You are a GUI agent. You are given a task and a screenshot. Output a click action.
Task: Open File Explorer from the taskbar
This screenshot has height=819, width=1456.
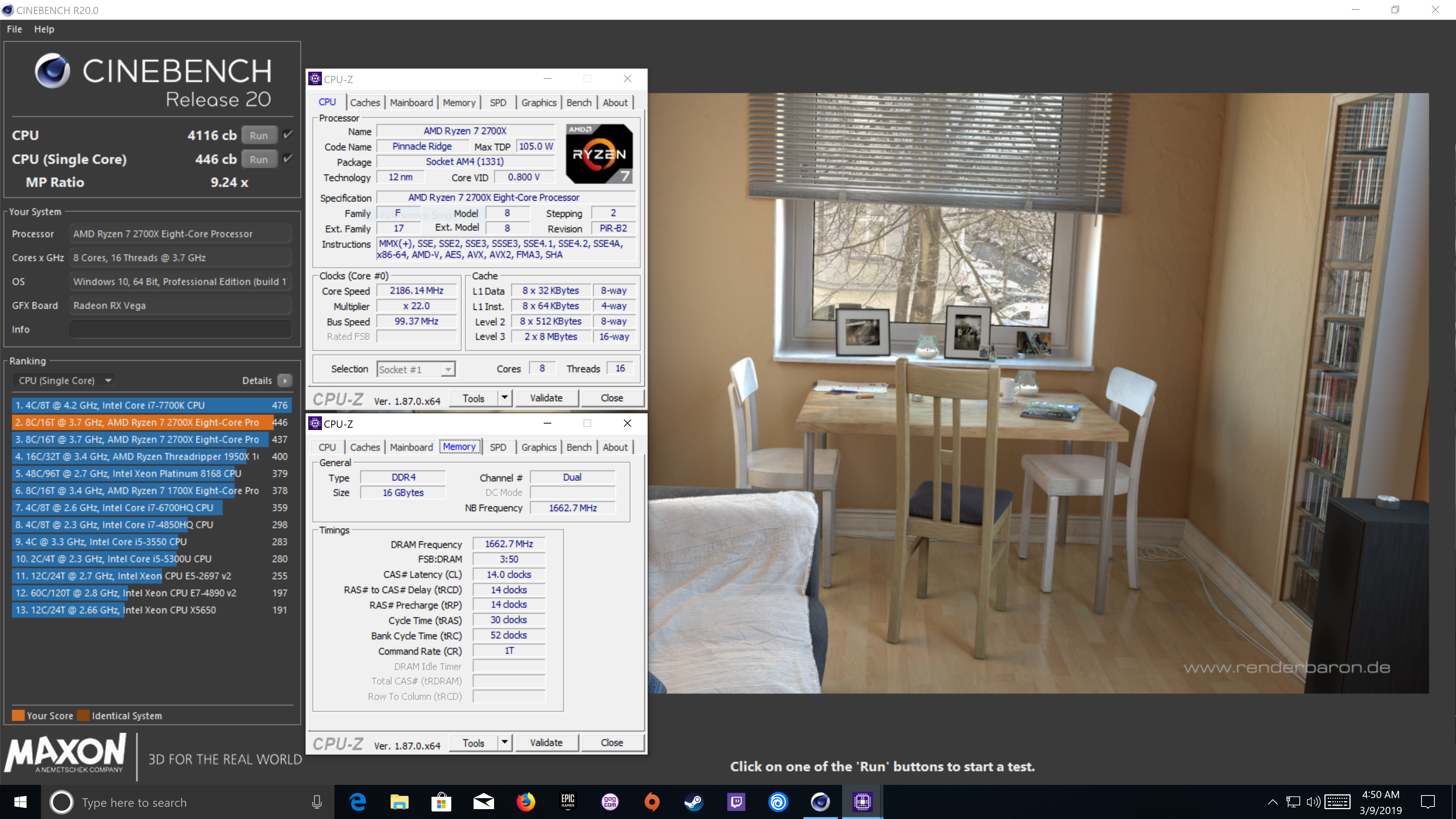[x=400, y=802]
